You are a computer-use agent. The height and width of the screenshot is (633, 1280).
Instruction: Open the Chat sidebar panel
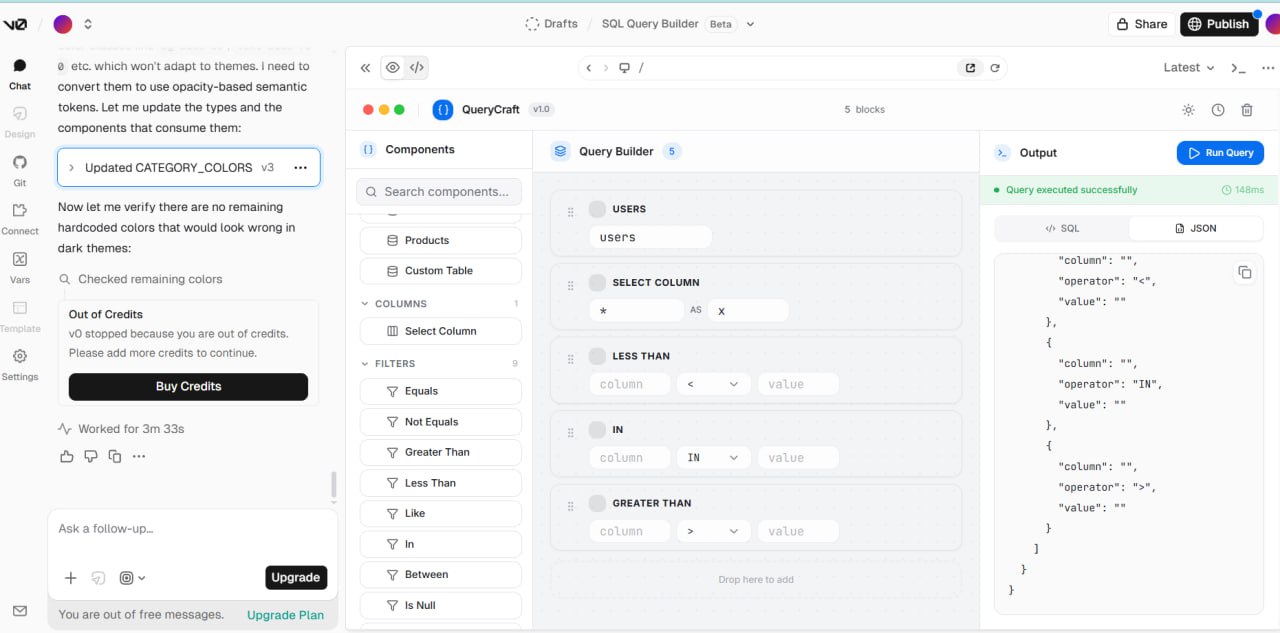point(20,74)
